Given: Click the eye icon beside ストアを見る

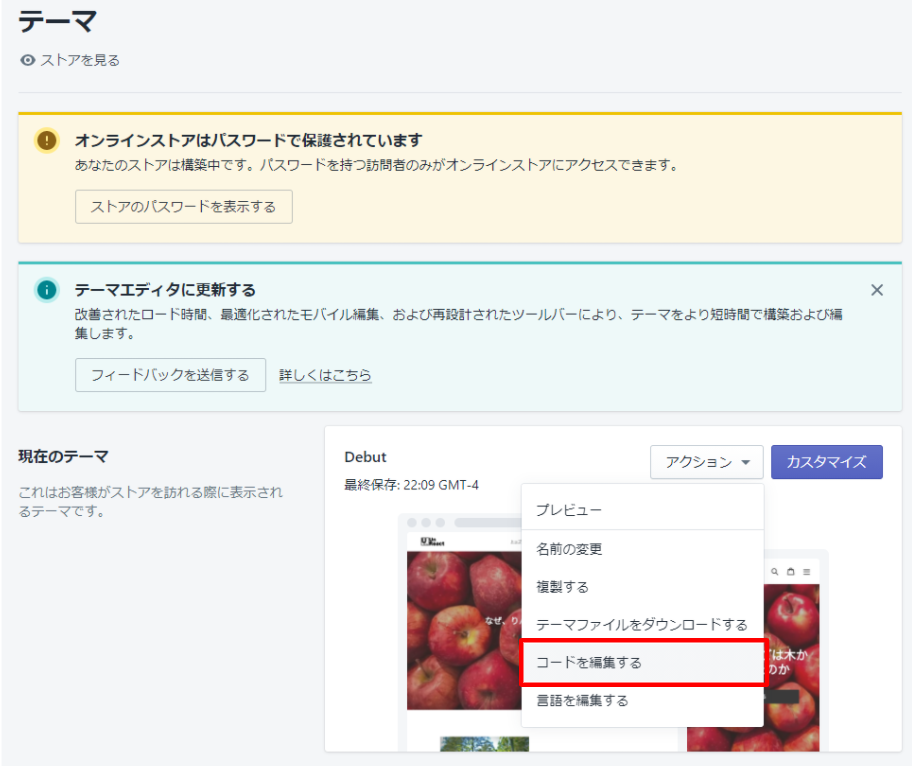Looking at the screenshot, I should 27,60.
